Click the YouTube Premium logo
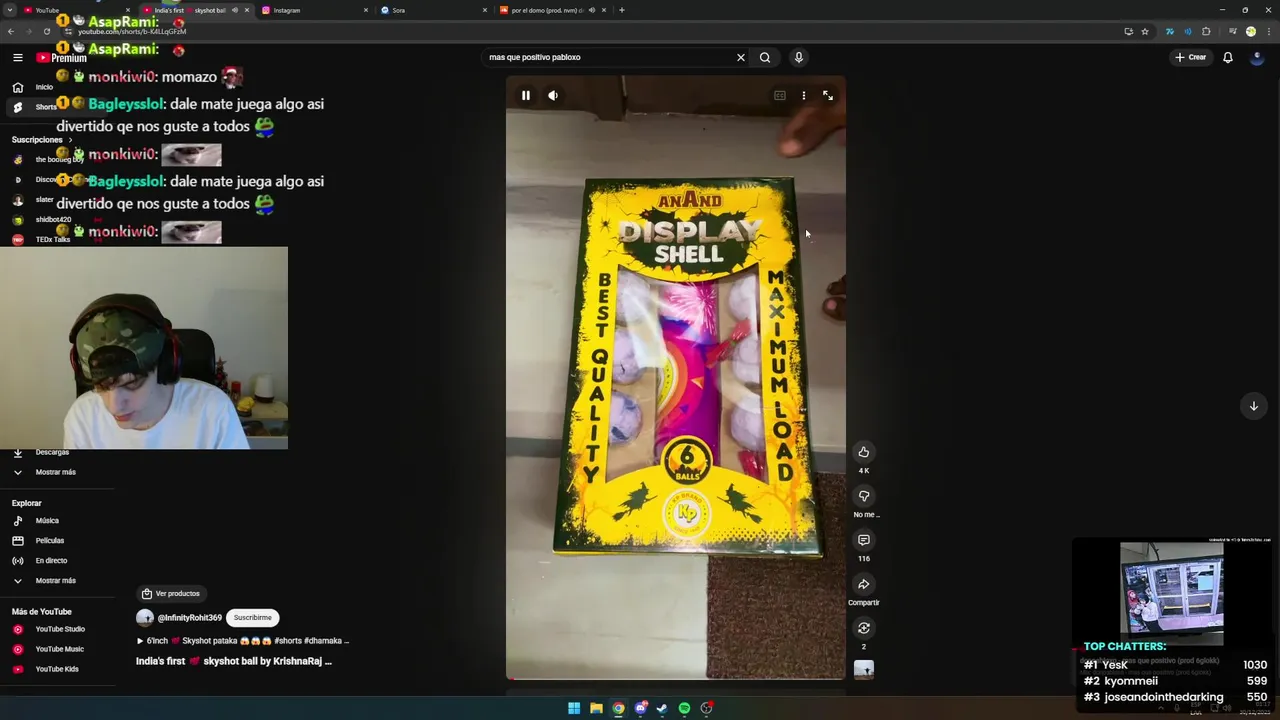The height and width of the screenshot is (720, 1280). pyautogui.click(x=61, y=58)
